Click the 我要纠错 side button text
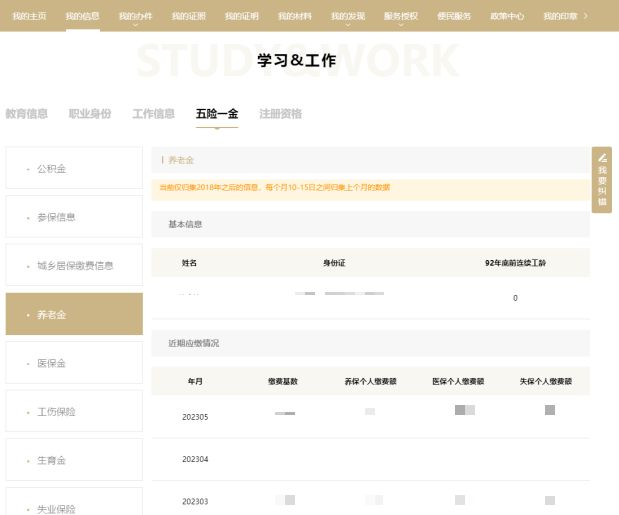 [x=602, y=185]
